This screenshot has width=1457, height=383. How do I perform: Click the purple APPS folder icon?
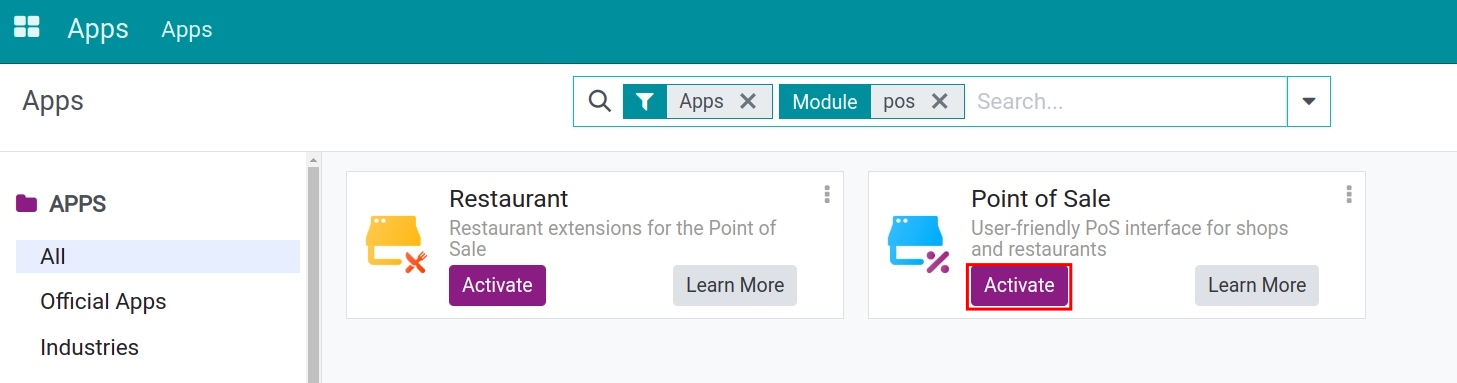point(27,204)
